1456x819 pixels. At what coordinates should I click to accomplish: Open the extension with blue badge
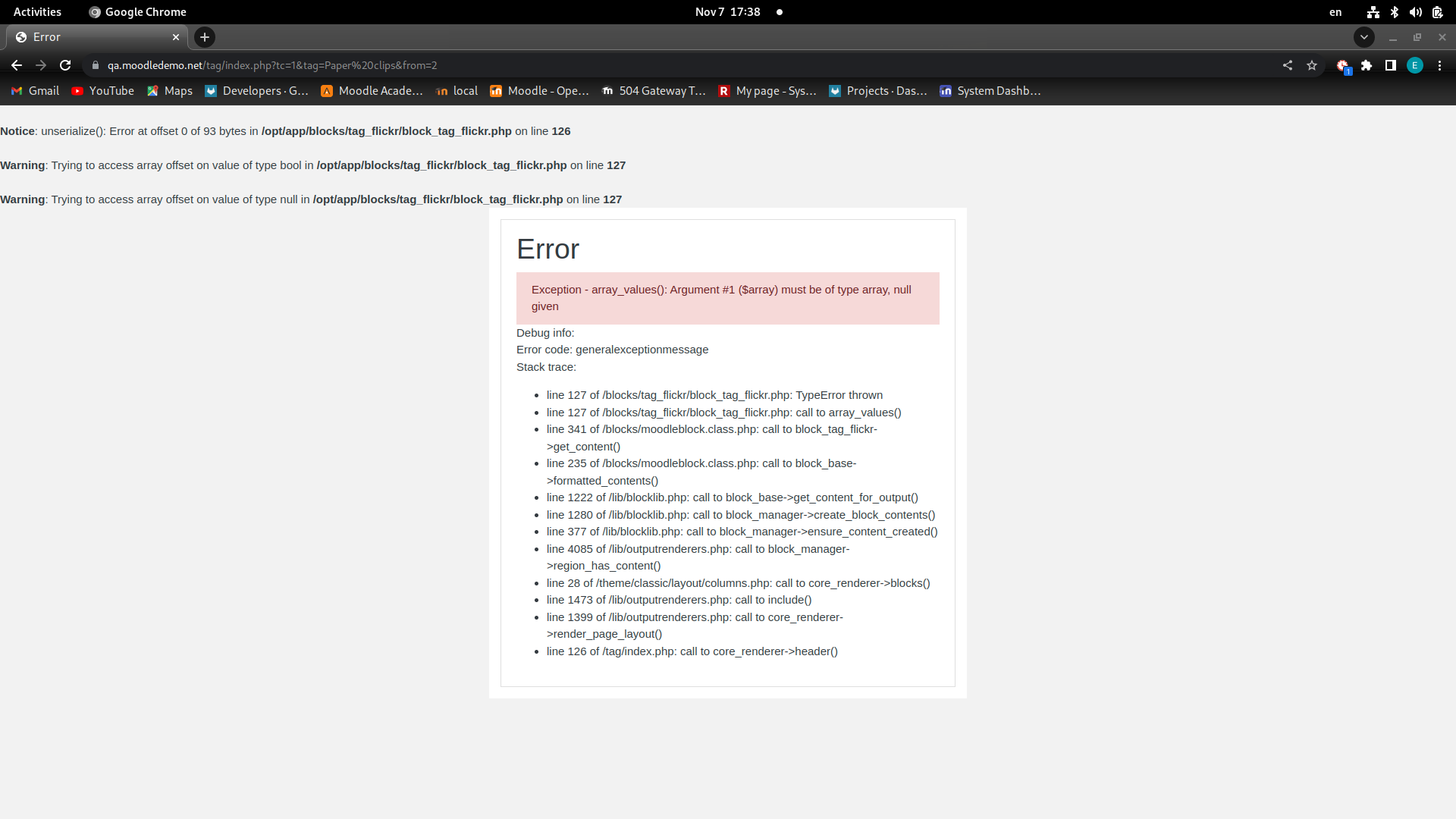[x=1343, y=66]
